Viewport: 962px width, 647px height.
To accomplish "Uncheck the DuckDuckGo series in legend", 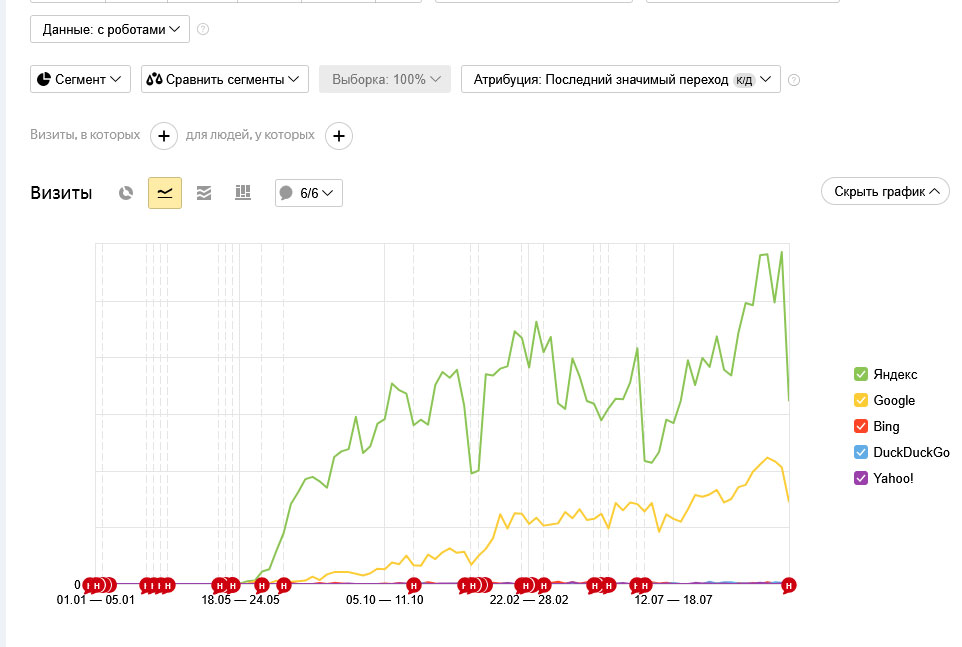I will click(861, 452).
